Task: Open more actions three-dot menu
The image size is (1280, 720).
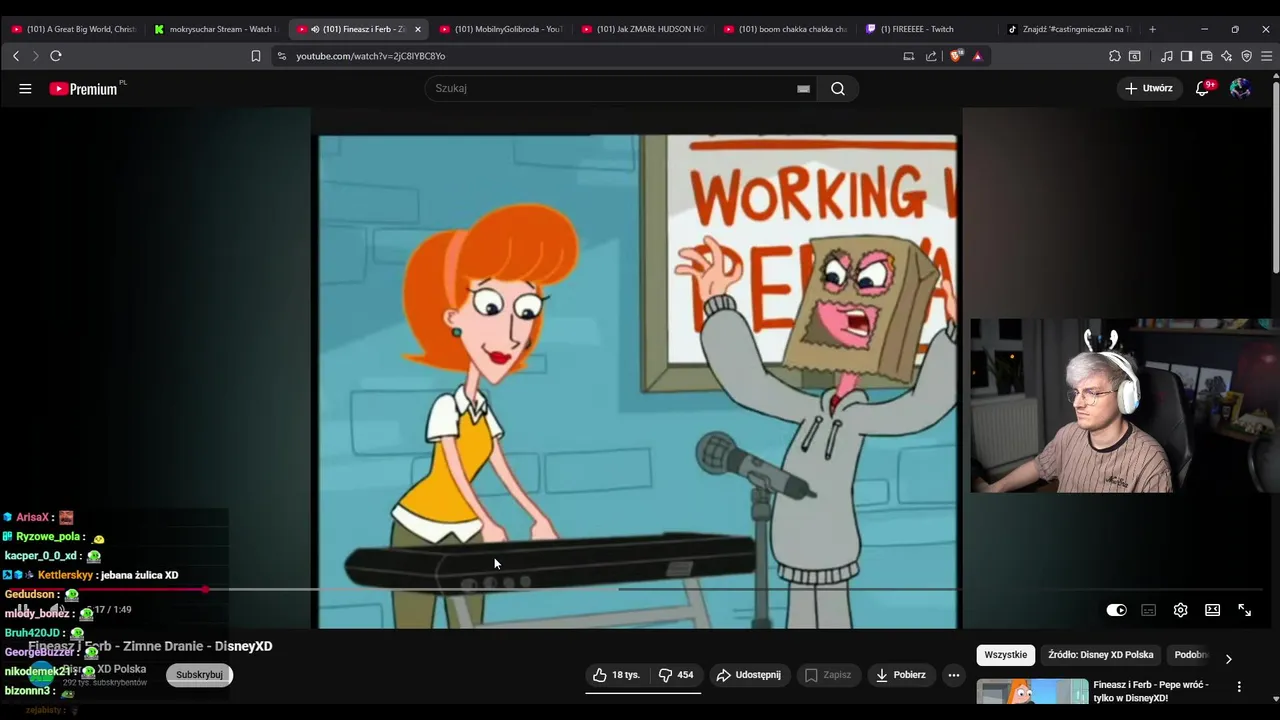Action: [x=953, y=675]
